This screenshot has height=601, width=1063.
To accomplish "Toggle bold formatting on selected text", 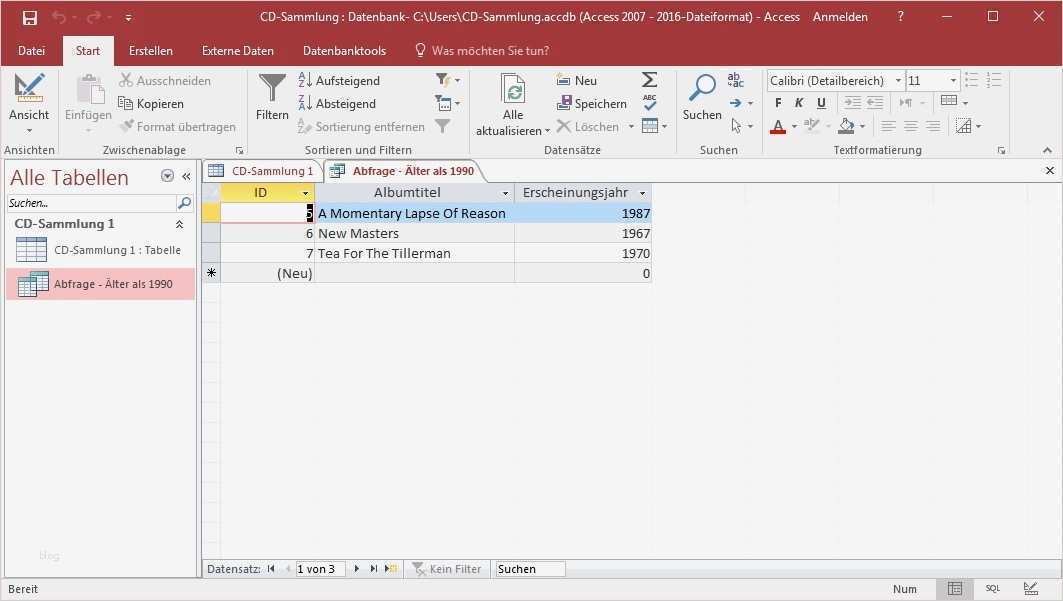I will click(777, 102).
